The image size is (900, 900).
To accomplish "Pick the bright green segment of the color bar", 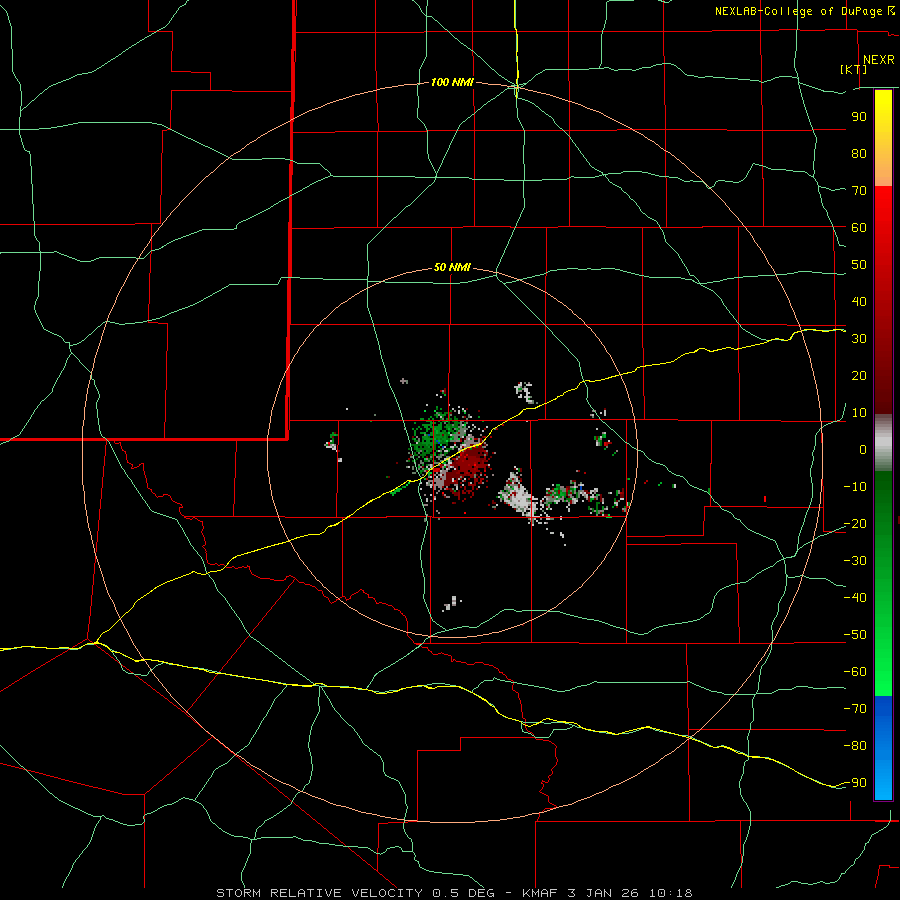I will coord(883,666).
